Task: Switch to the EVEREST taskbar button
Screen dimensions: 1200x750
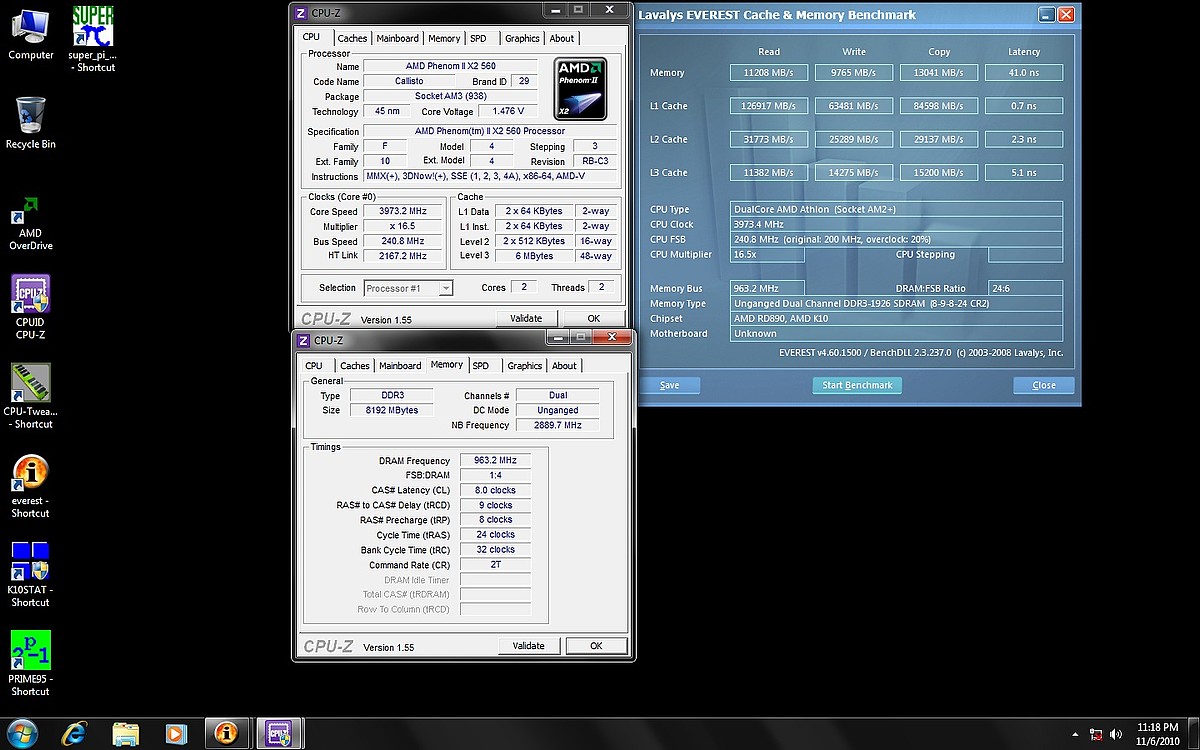Action: (227, 733)
